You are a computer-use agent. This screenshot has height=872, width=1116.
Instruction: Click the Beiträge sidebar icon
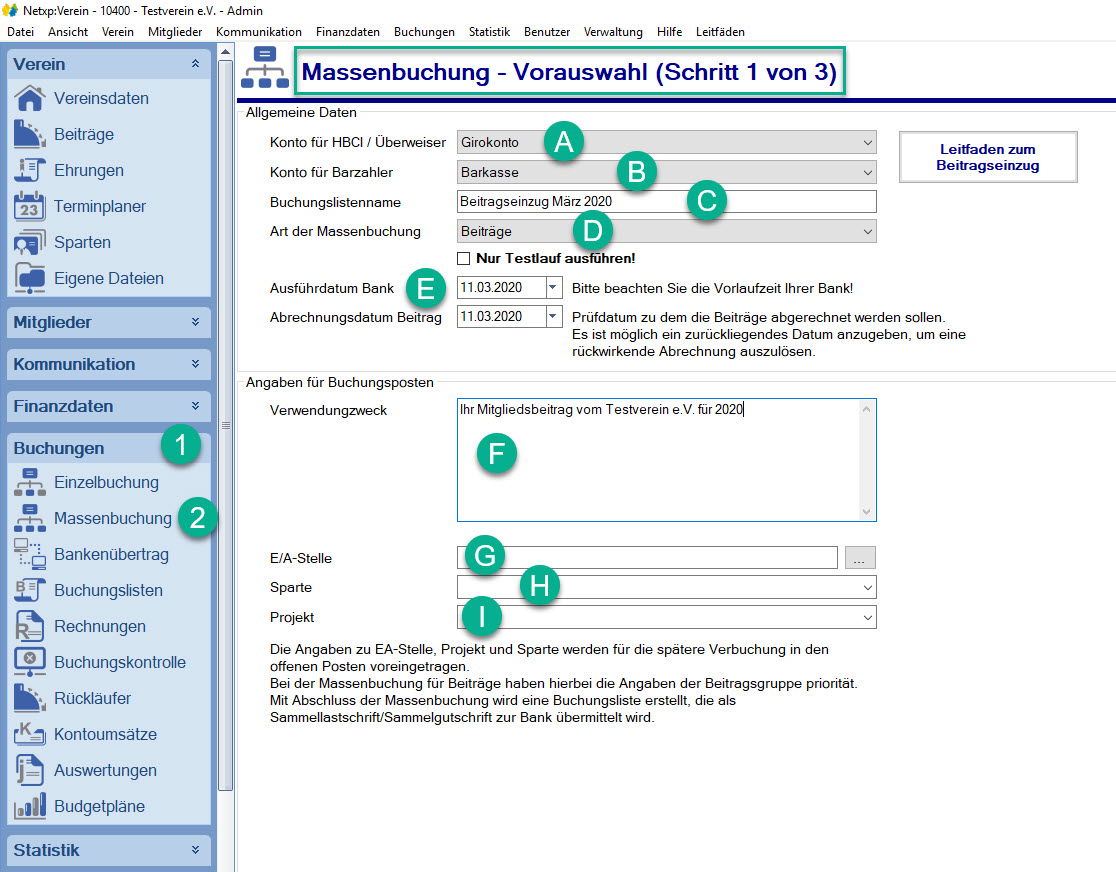click(29, 135)
